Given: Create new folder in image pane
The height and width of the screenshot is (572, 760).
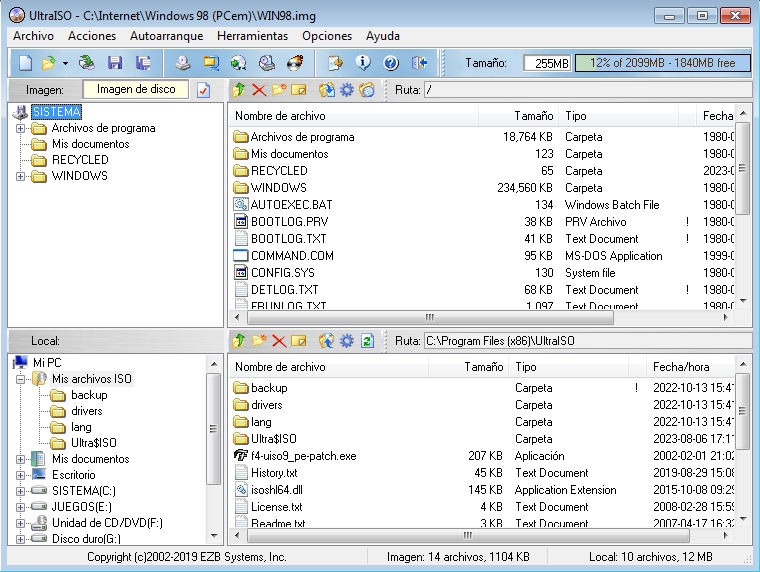Looking at the screenshot, I should 279,90.
